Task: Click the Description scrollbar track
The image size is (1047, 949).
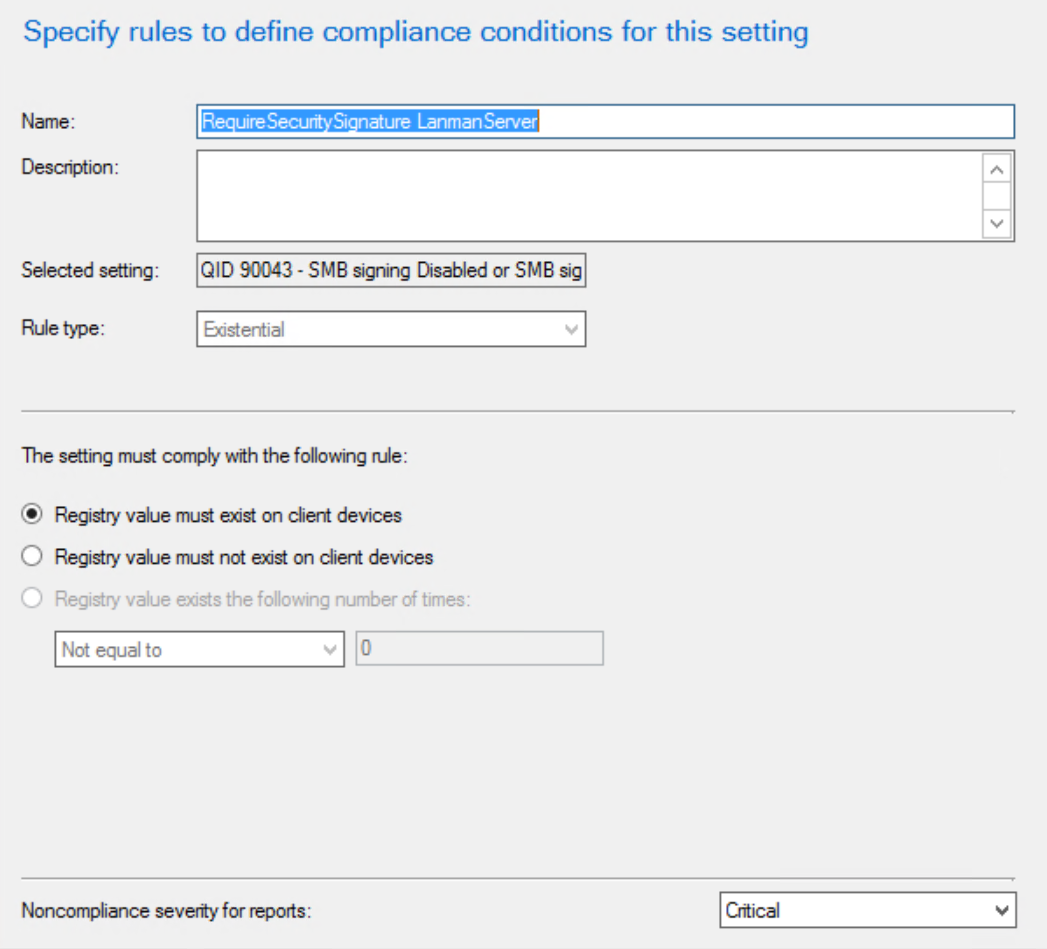Action: coord(996,197)
